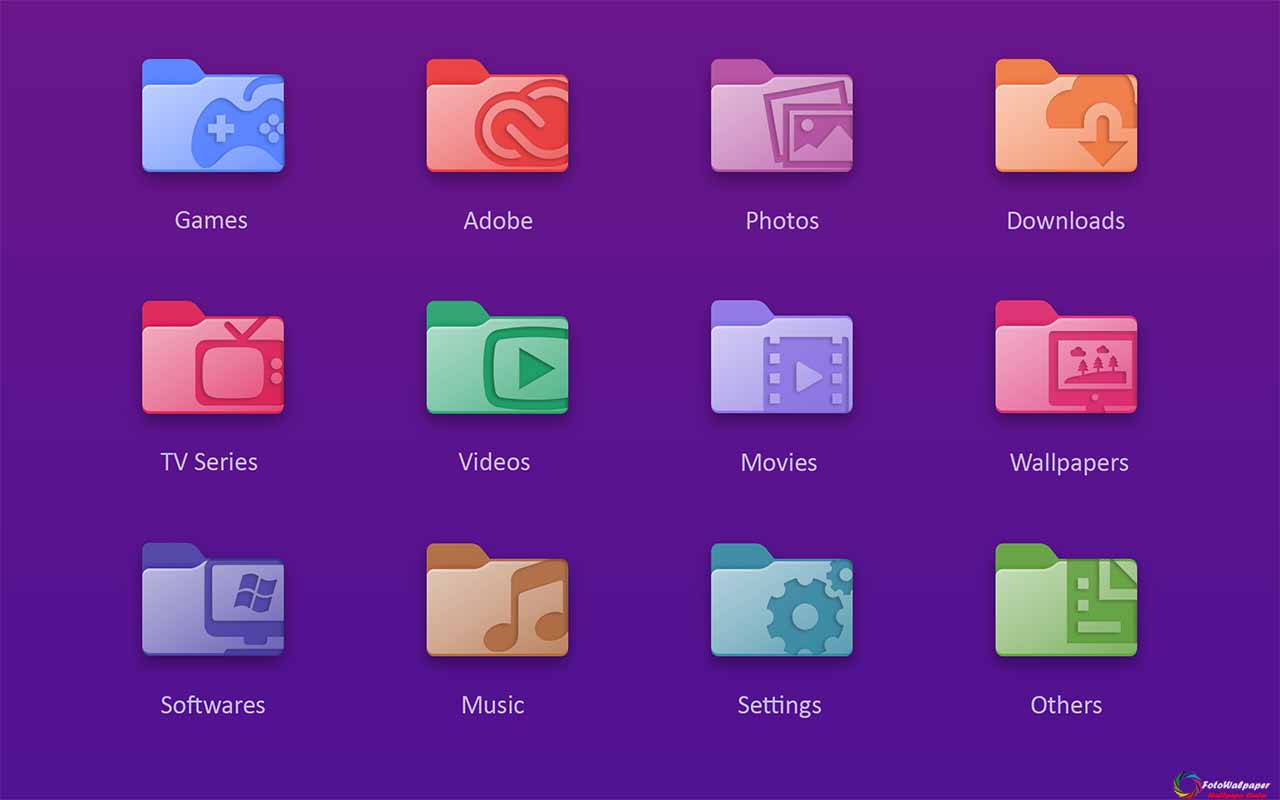The image size is (1280, 800).
Task: Open the teal Settings folder icon
Action: pyautogui.click(x=782, y=599)
